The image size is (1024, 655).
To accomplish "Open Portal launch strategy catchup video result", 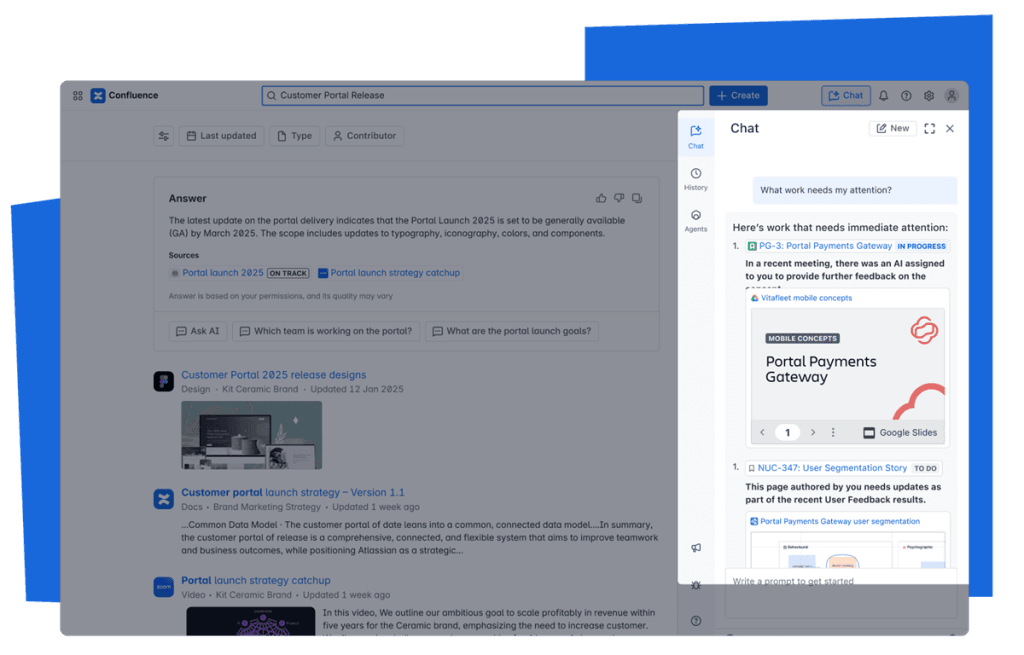I will [x=255, y=581].
